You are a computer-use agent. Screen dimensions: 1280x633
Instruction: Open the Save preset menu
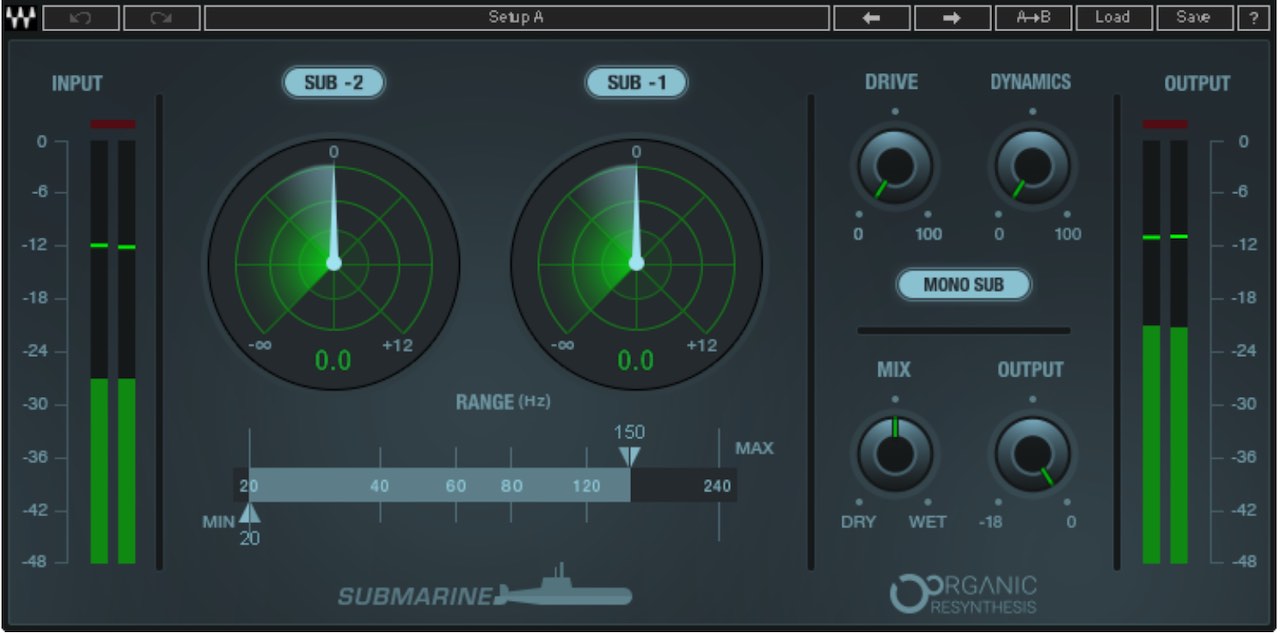1193,17
